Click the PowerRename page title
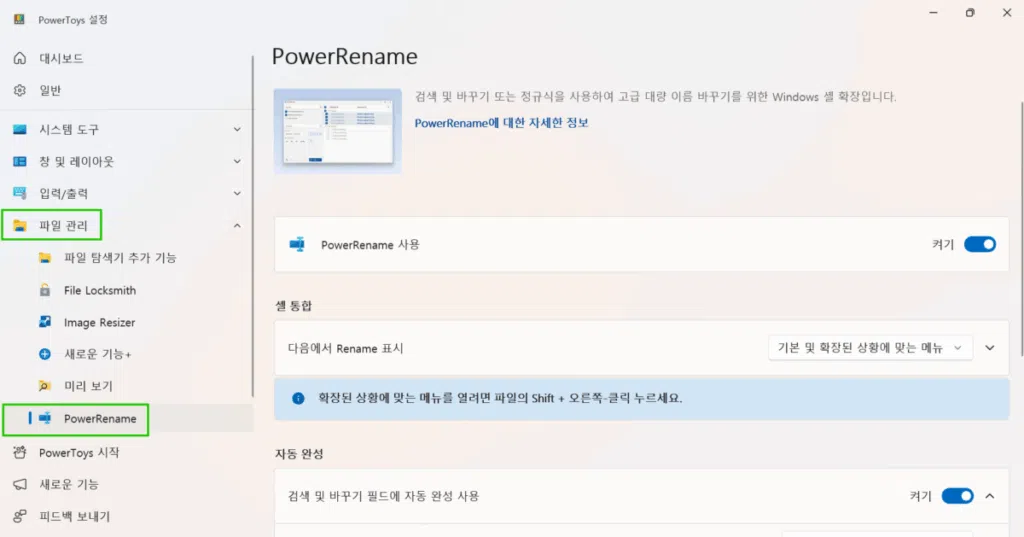Screen dimensions: 1024x537 click(x=345, y=56)
